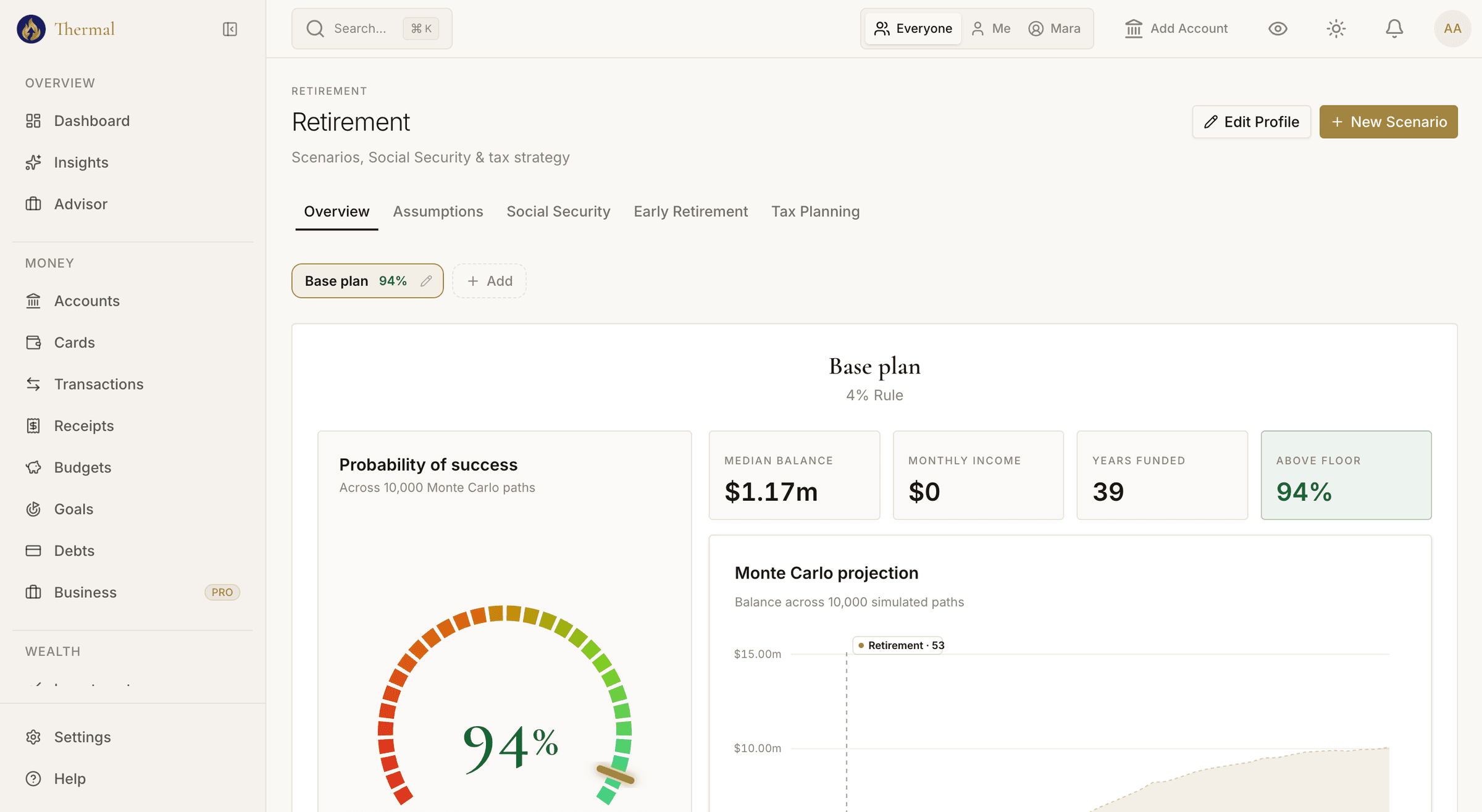Click the Business briefcase icon
This screenshot has width=1482, height=812.
pyautogui.click(x=33, y=592)
